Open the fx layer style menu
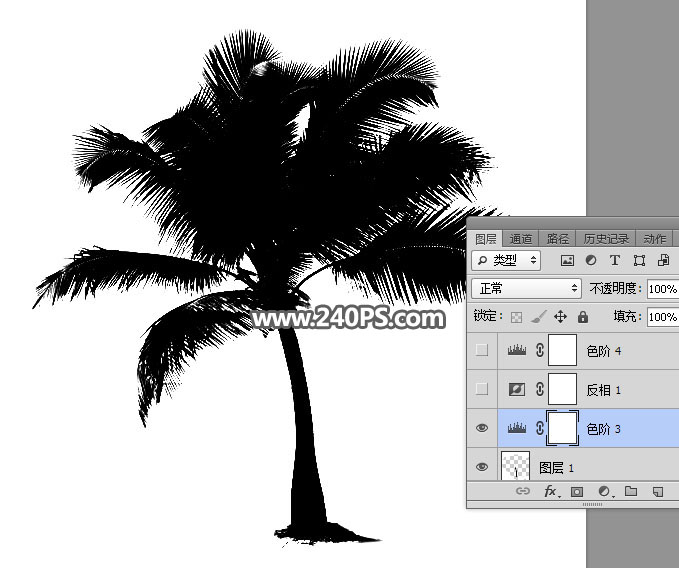This screenshot has height=568, width=679. [551, 491]
